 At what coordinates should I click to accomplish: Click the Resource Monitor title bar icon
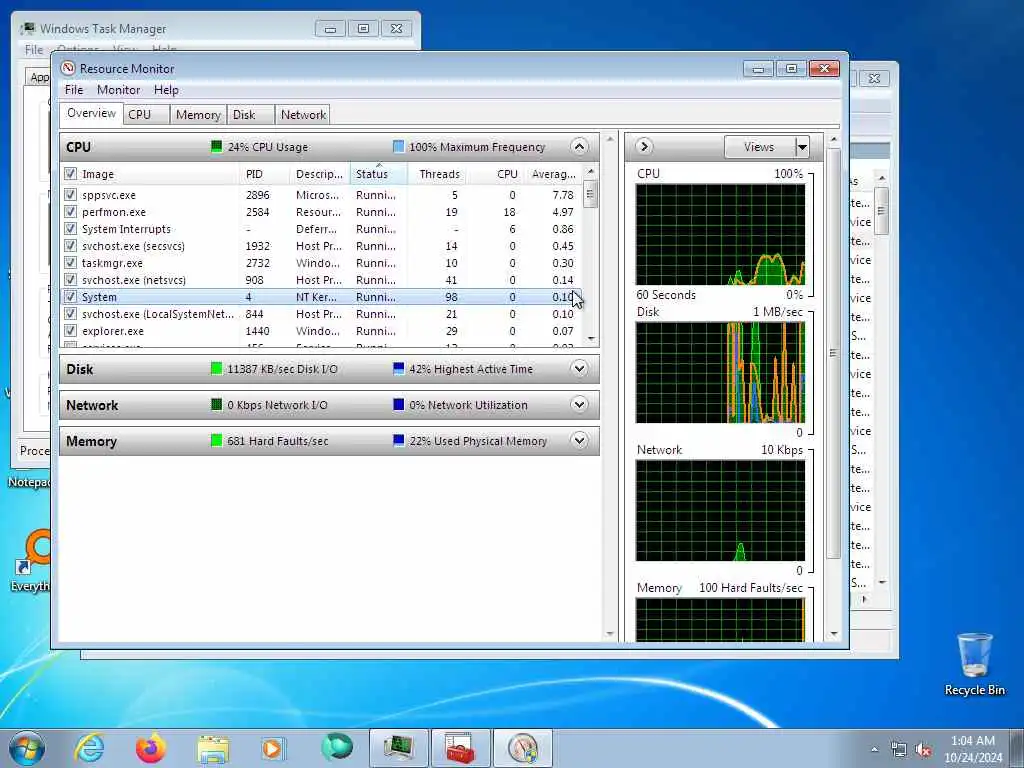(x=68, y=68)
